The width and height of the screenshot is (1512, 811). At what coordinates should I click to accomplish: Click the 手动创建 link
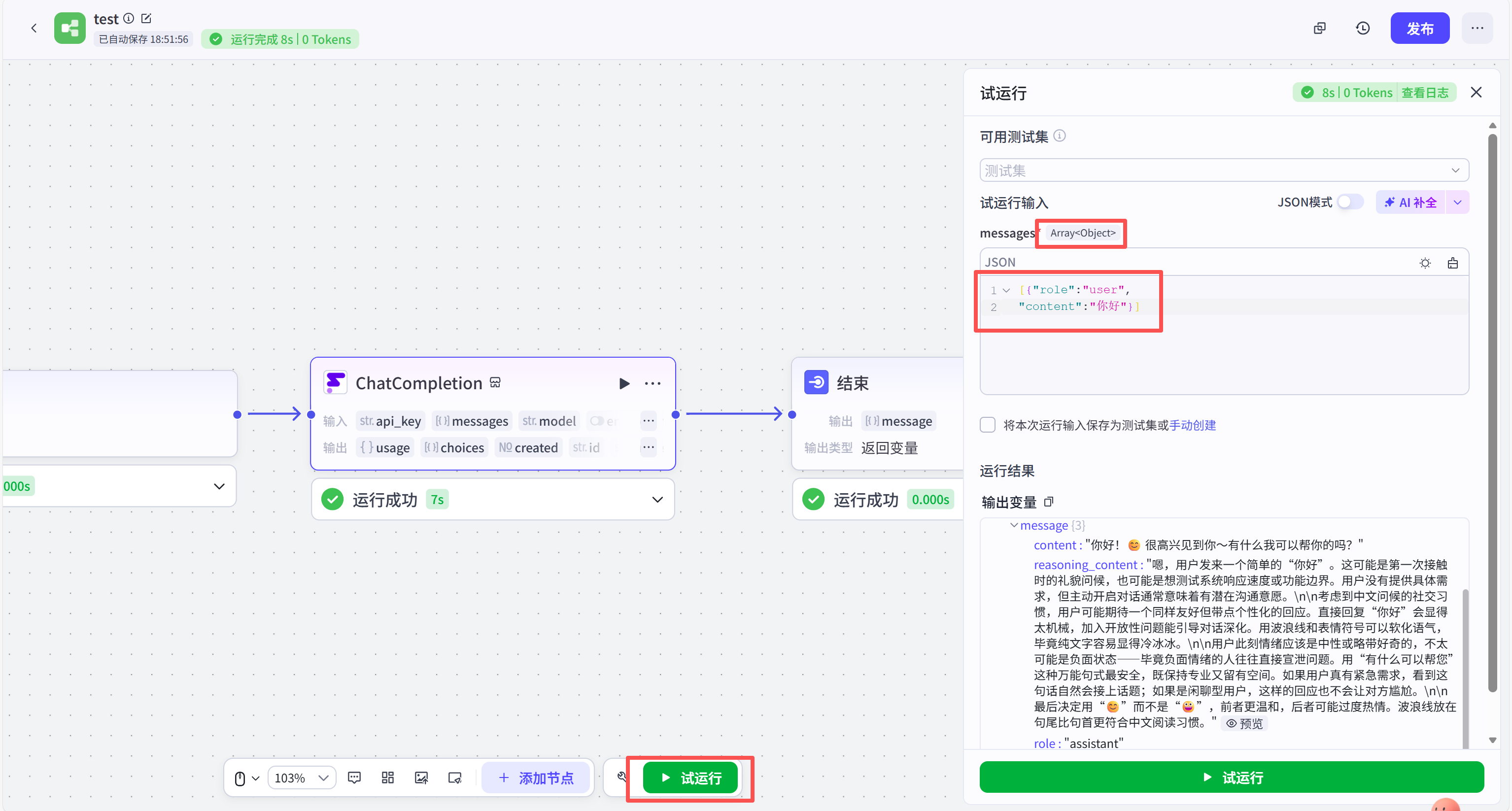pyautogui.click(x=1192, y=425)
